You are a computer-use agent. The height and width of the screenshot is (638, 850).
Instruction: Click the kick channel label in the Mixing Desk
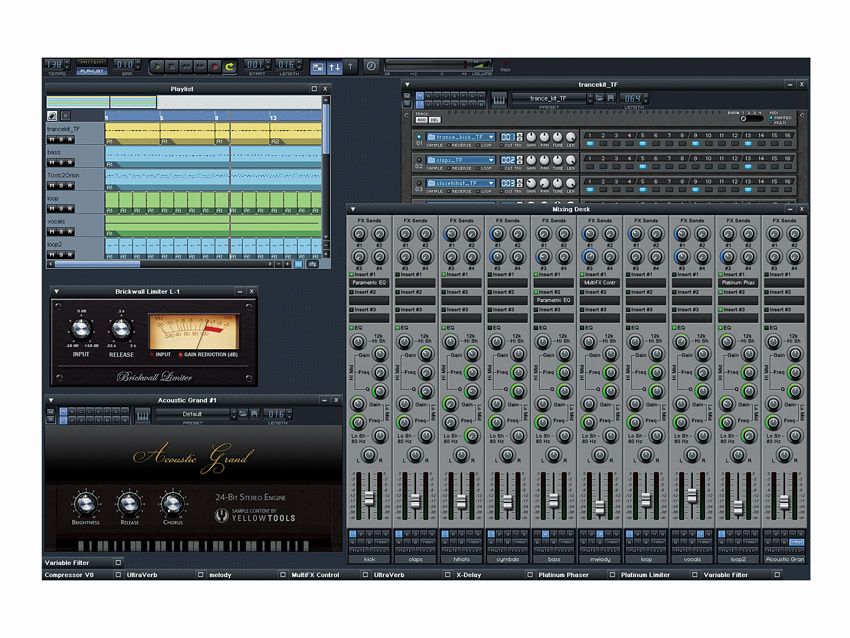[369, 559]
